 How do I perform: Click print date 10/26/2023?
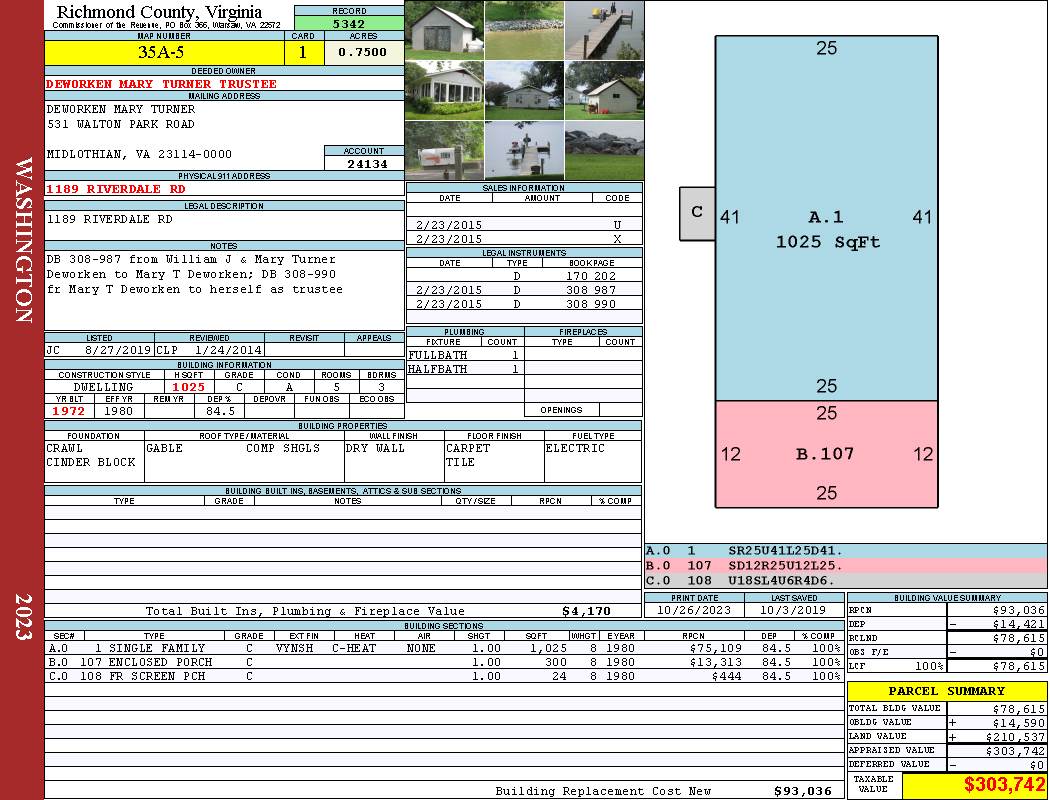click(694, 610)
